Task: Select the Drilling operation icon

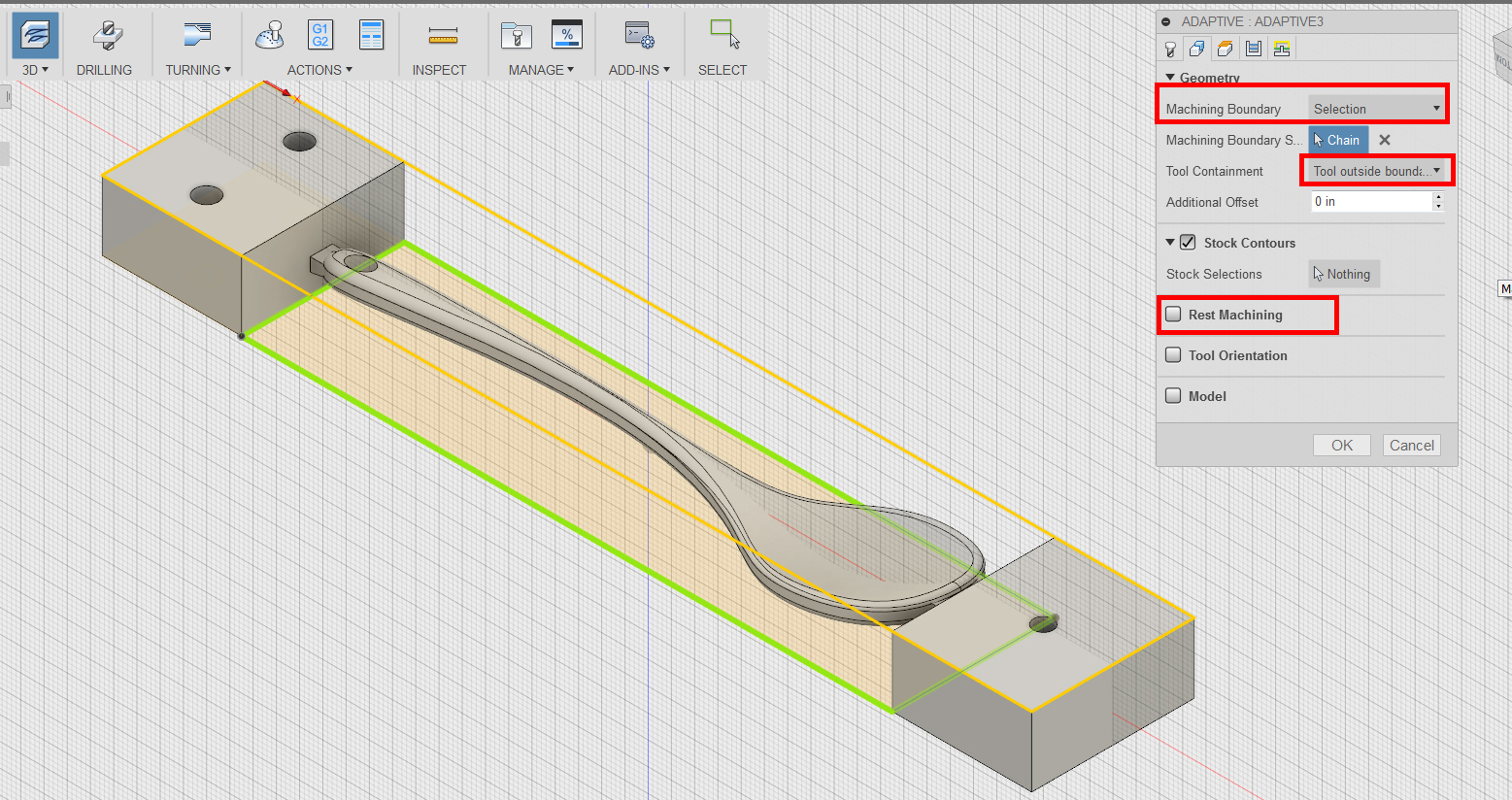Action: (107, 36)
